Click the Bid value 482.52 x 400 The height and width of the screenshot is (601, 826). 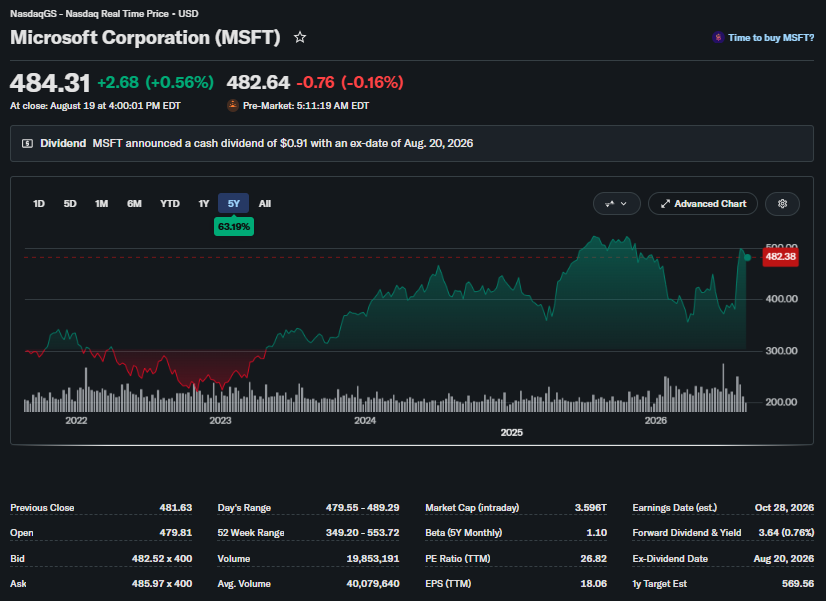pos(162,558)
